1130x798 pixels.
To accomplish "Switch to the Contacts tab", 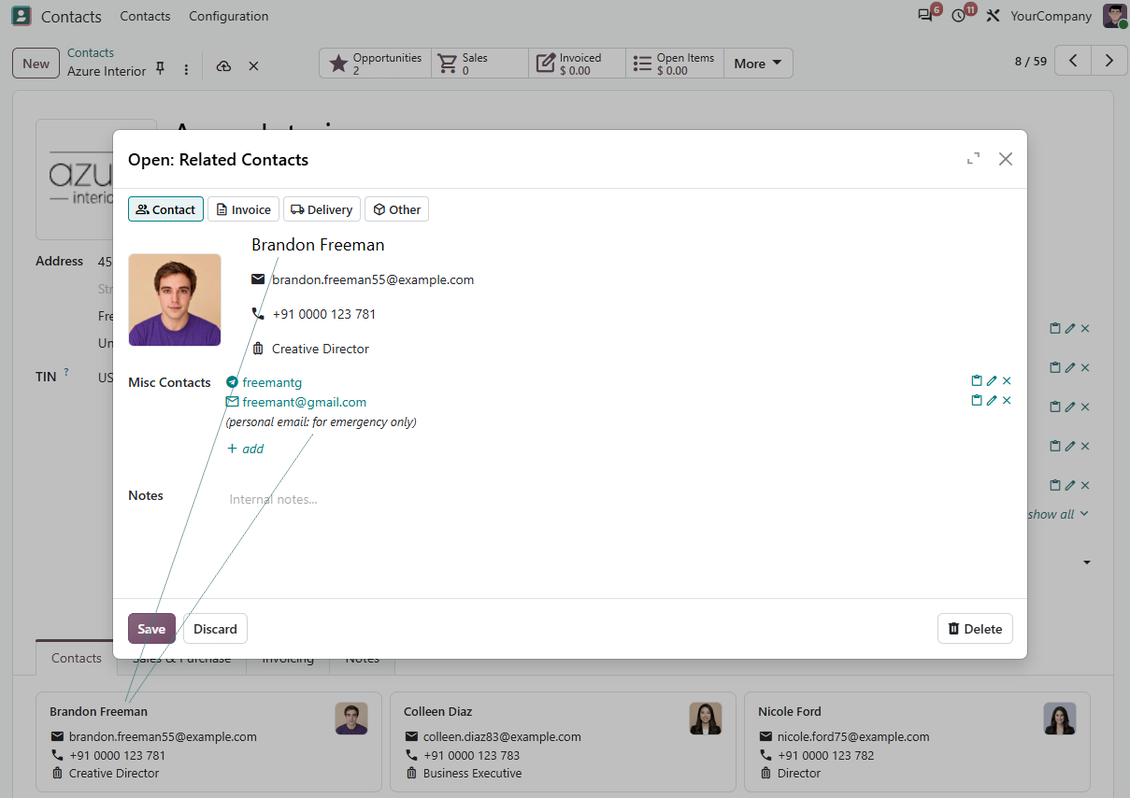I will [x=76, y=658].
